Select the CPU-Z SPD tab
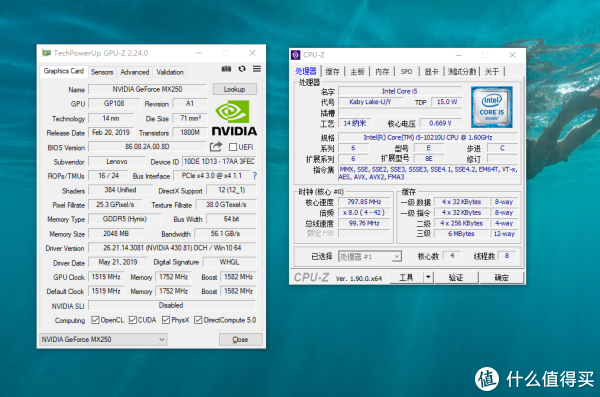The image size is (600, 397). [406, 72]
